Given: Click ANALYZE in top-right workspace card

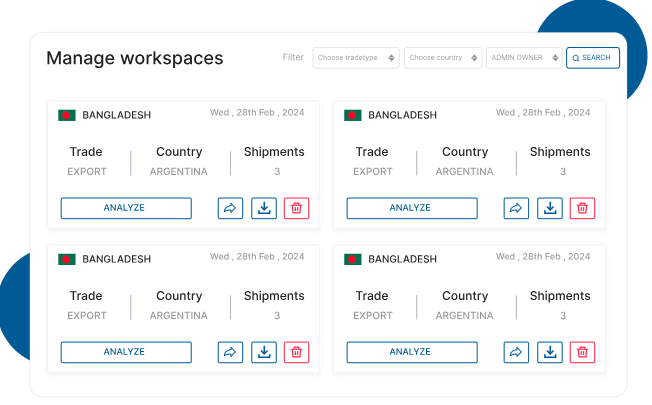Looking at the screenshot, I should point(411,208).
